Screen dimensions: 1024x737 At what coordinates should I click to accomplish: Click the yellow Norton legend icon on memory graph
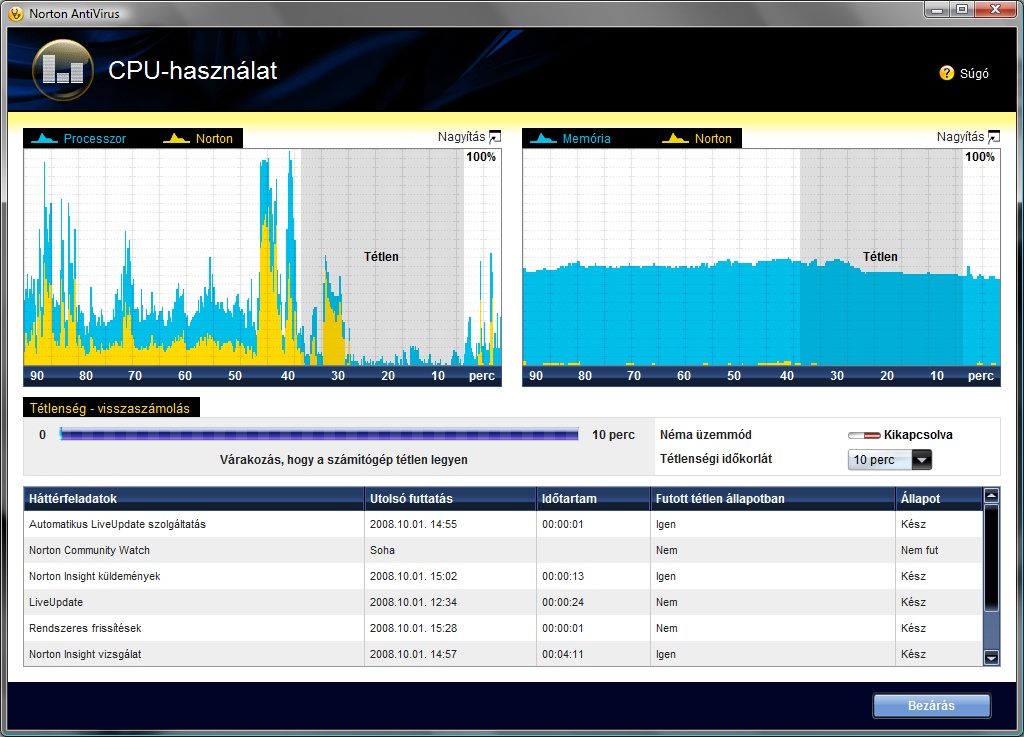(675, 138)
